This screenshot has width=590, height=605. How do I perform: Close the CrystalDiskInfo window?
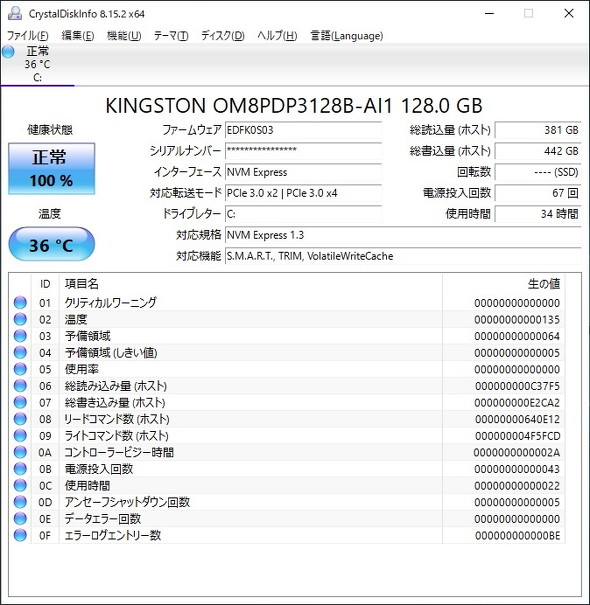(x=569, y=13)
